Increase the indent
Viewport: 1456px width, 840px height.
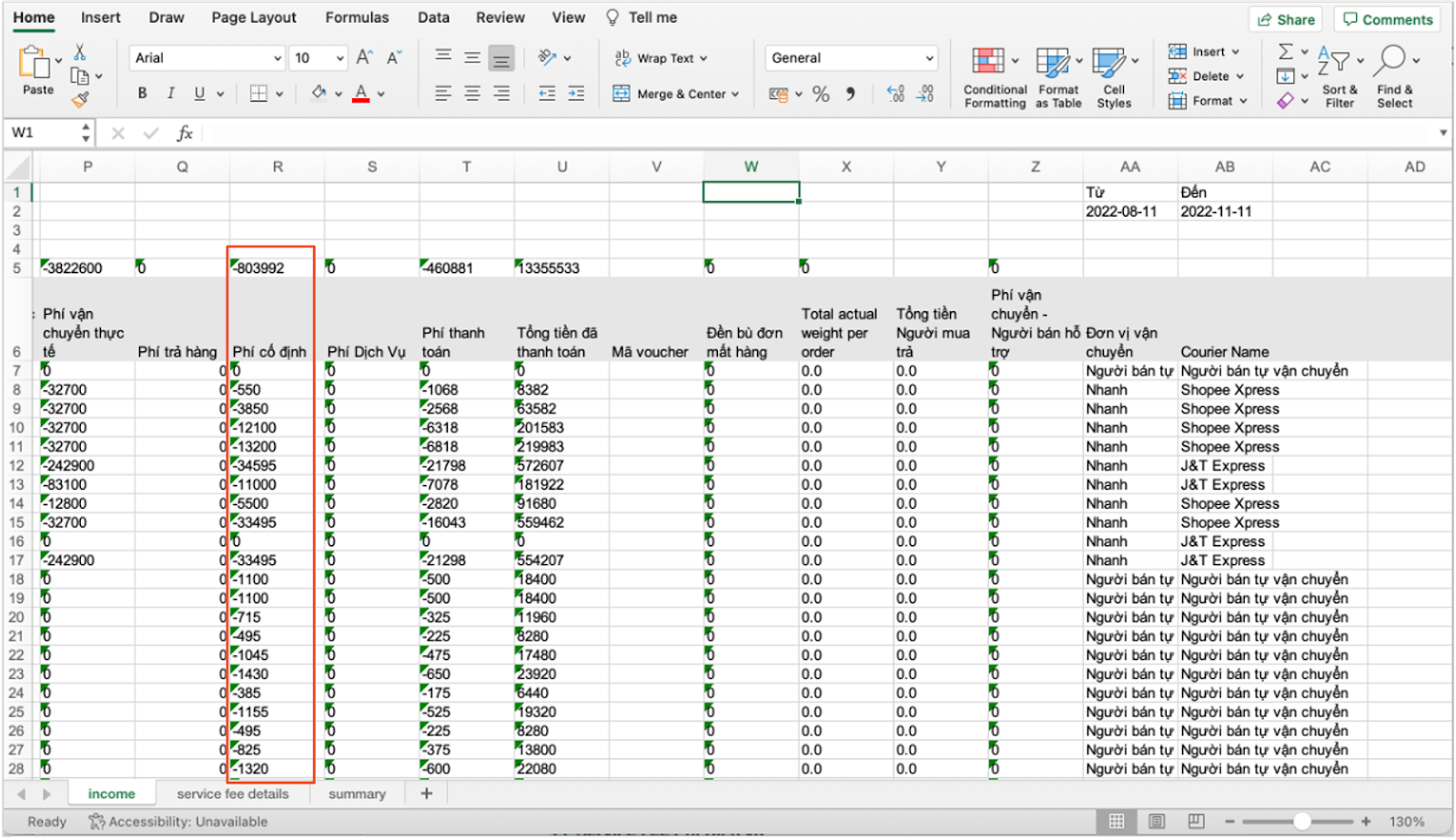(x=576, y=93)
